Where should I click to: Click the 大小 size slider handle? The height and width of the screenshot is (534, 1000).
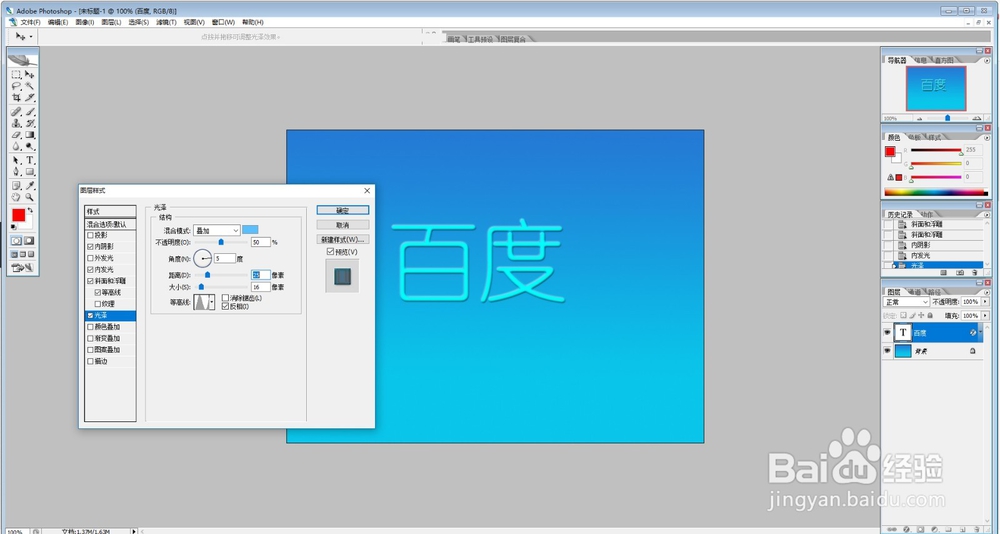tap(201, 287)
